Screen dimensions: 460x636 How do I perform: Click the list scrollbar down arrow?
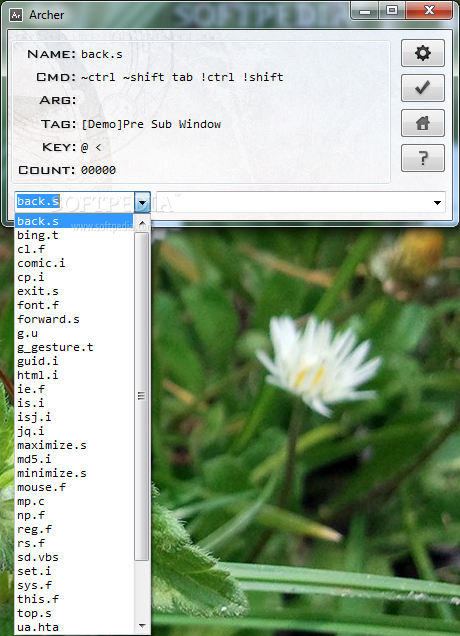(142, 626)
